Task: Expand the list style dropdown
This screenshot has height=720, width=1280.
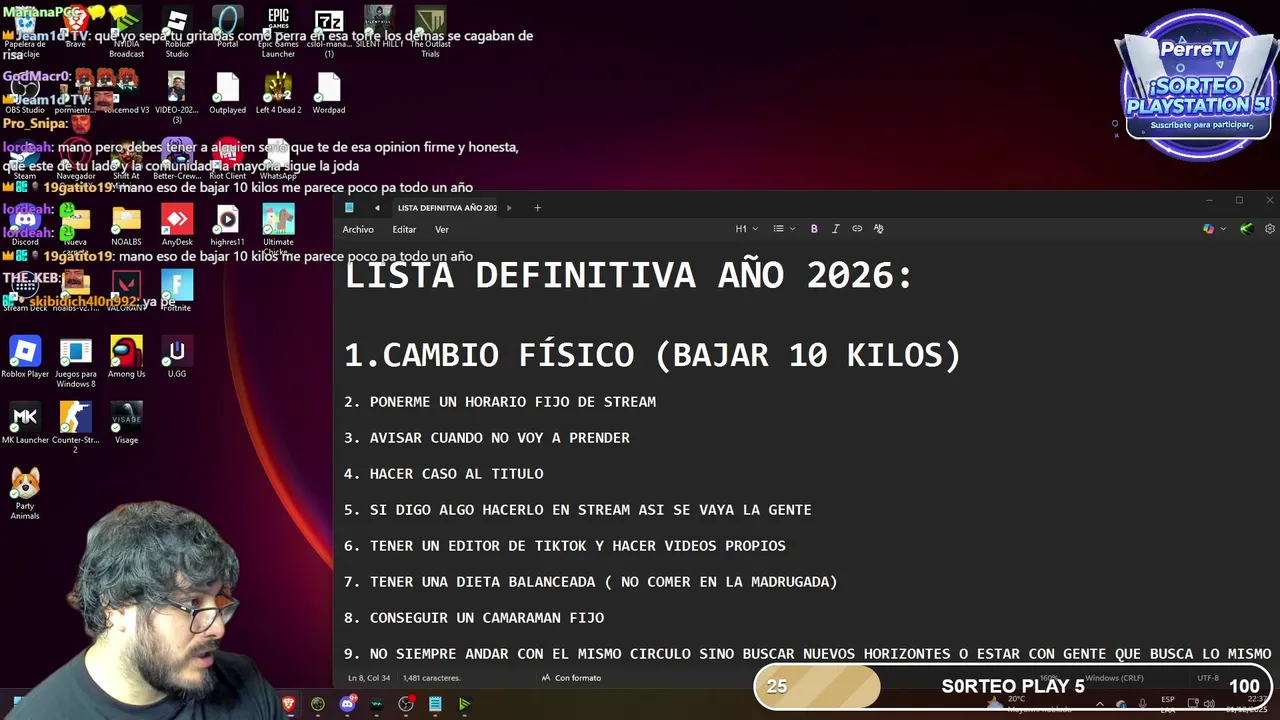Action: point(784,229)
